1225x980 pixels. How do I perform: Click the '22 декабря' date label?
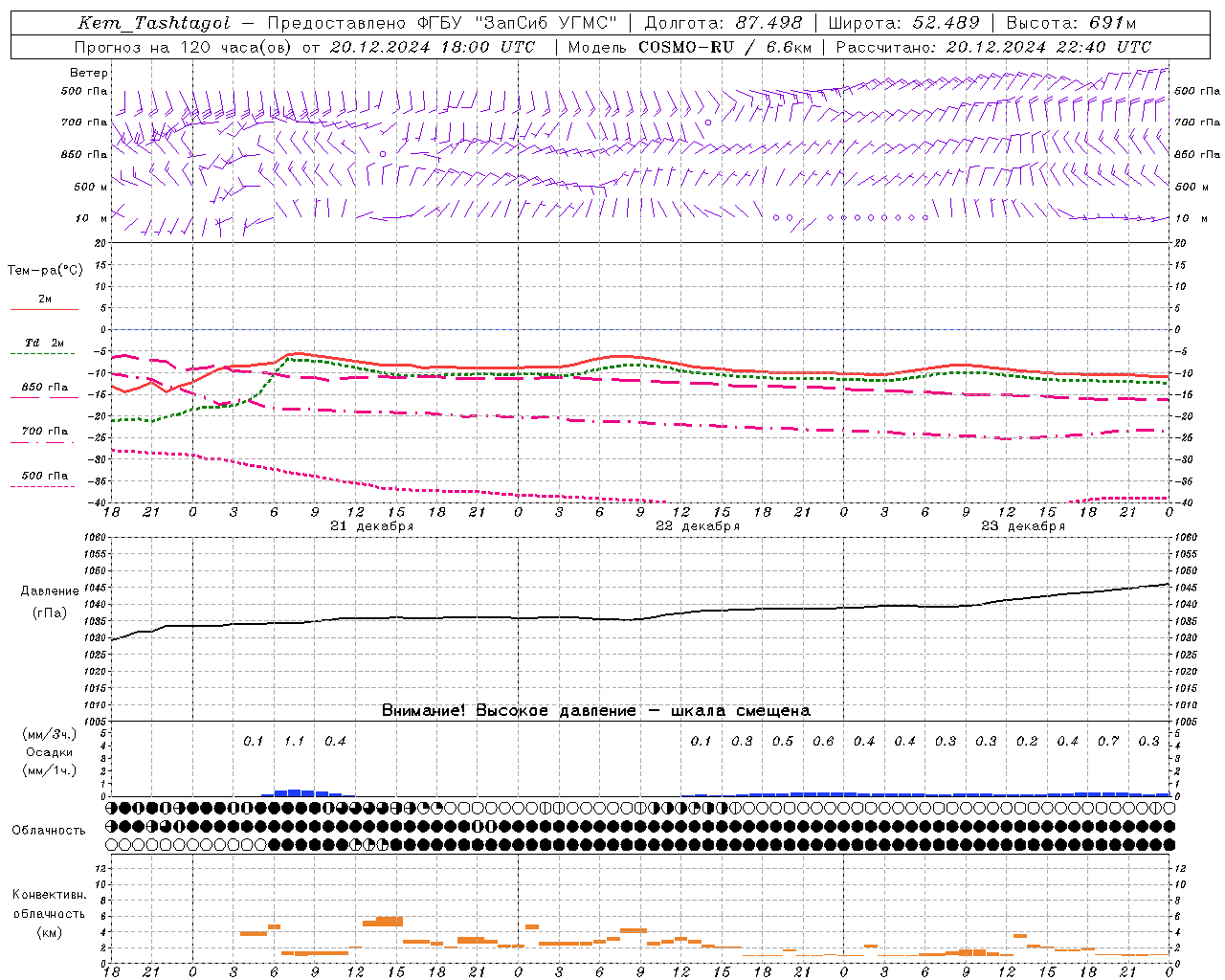click(x=698, y=526)
